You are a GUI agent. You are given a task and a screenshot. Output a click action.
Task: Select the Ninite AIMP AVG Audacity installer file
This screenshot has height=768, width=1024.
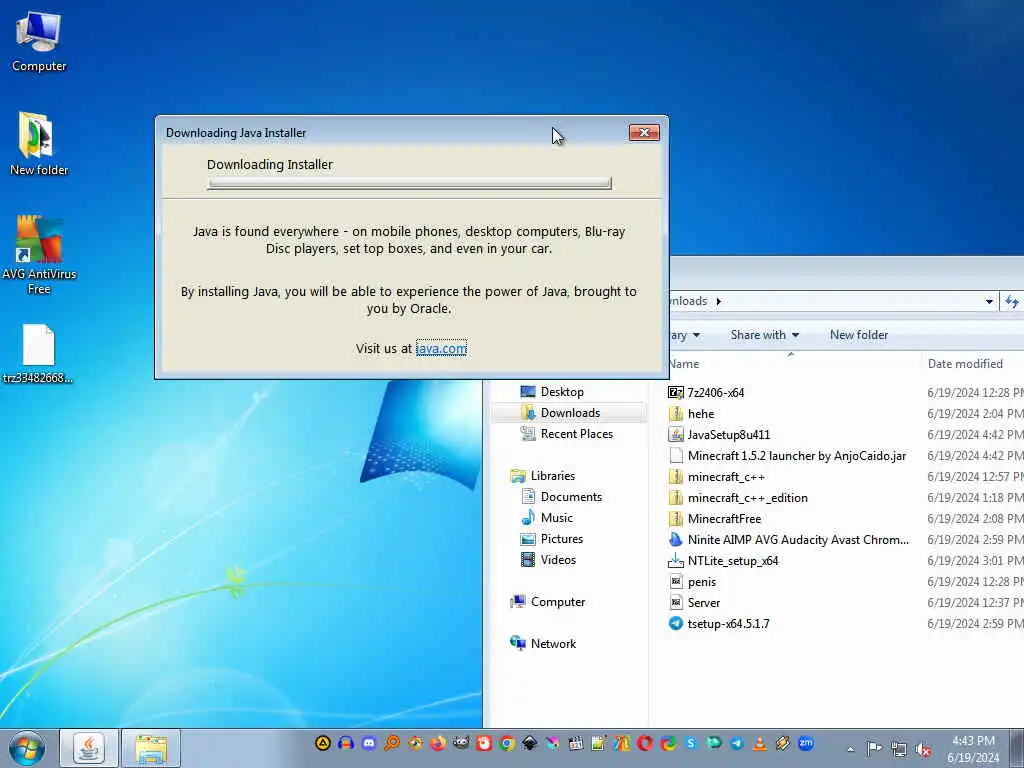789,539
